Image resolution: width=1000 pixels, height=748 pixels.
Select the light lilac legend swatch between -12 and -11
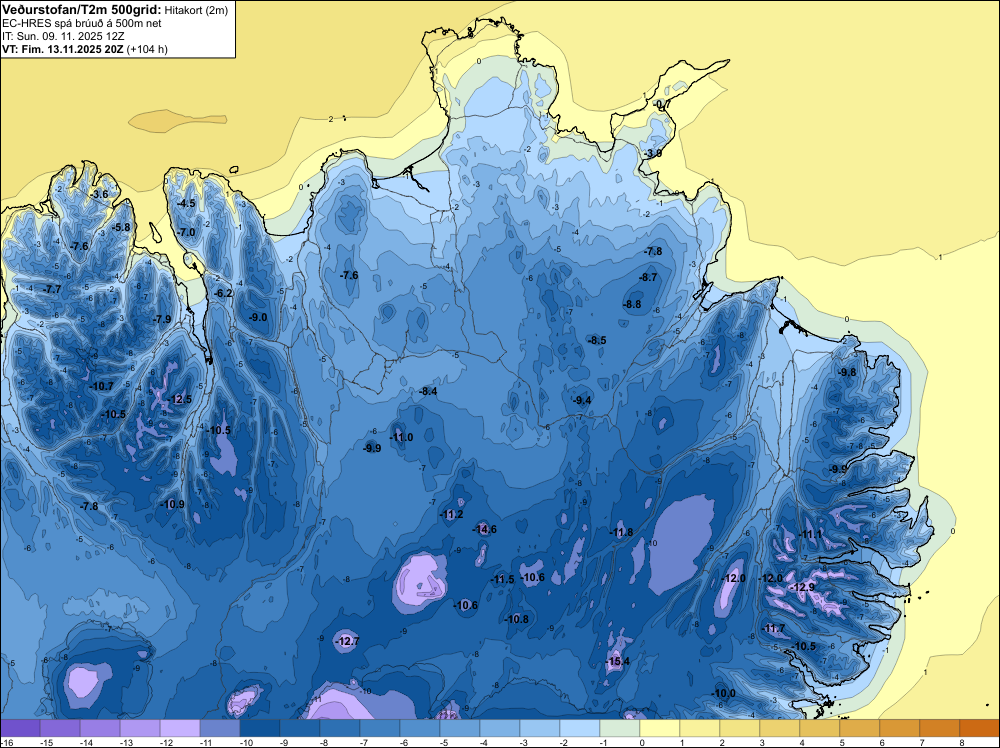click(180, 728)
